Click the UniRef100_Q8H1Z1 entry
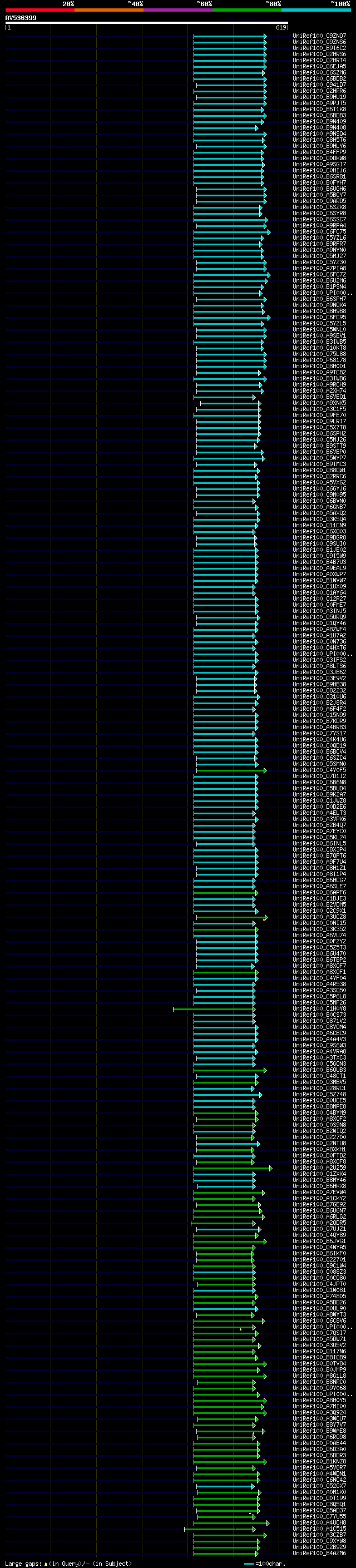 pyautogui.click(x=319, y=868)
